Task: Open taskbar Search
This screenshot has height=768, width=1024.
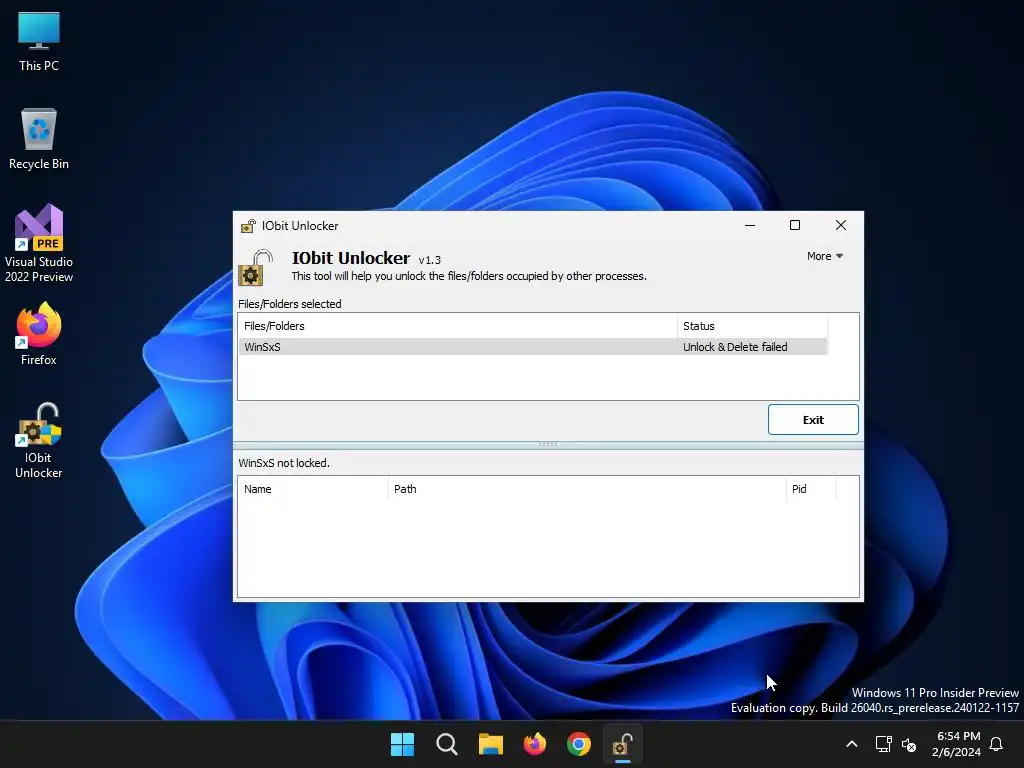Action: click(x=447, y=744)
